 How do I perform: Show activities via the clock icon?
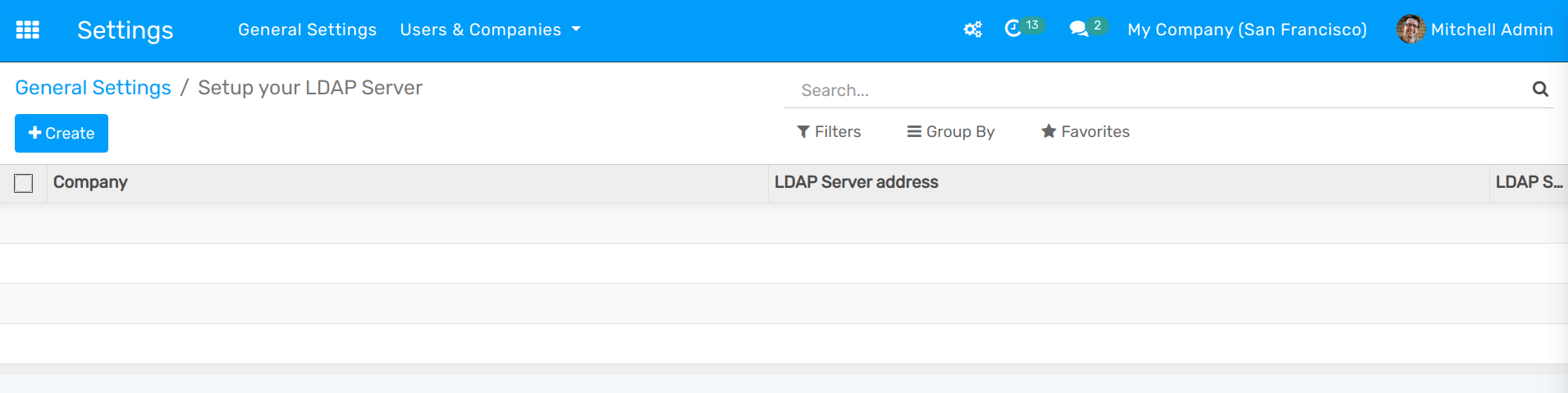pyautogui.click(x=1013, y=30)
